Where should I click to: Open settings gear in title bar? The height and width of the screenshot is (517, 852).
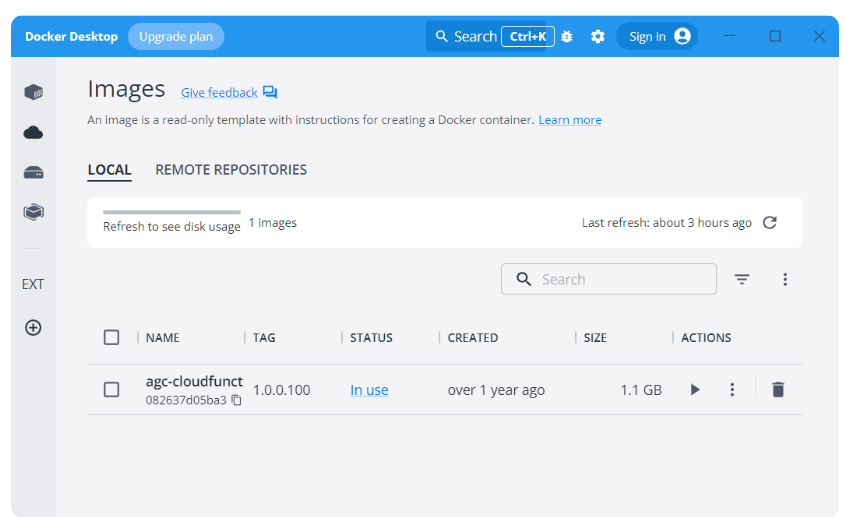coord(598,36)
